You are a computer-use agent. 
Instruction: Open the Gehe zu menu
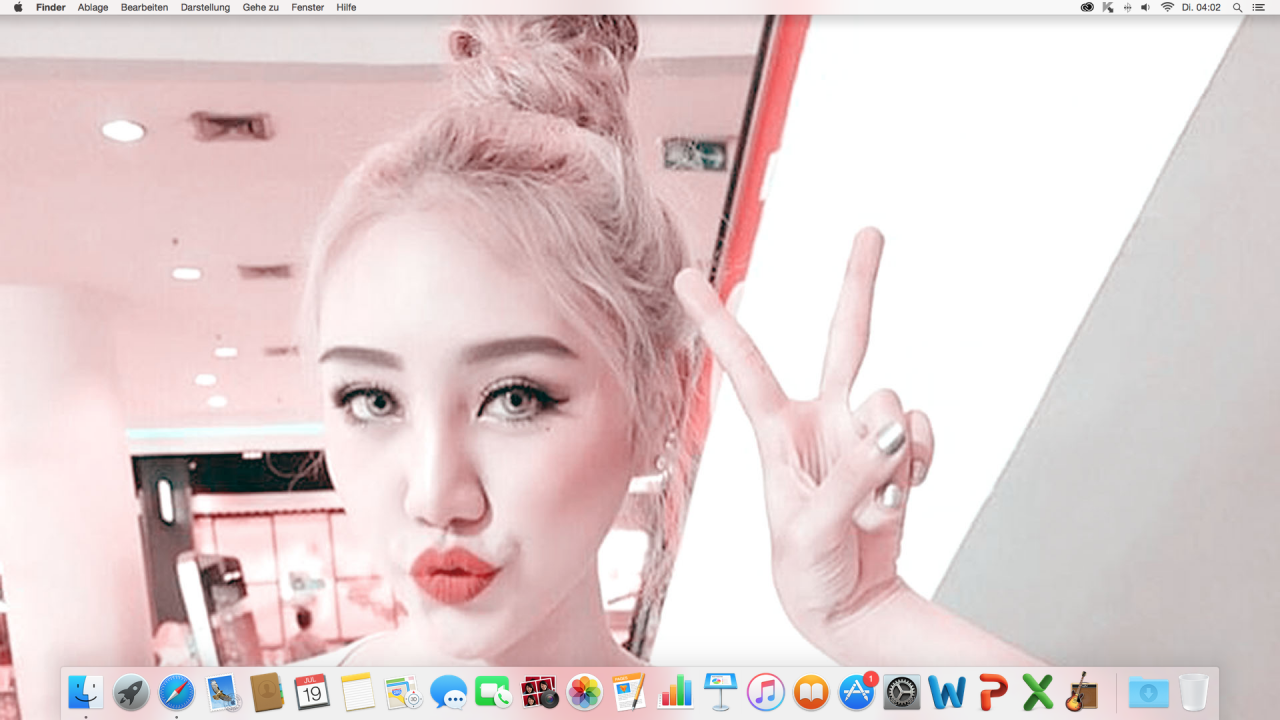pos(261,7)
